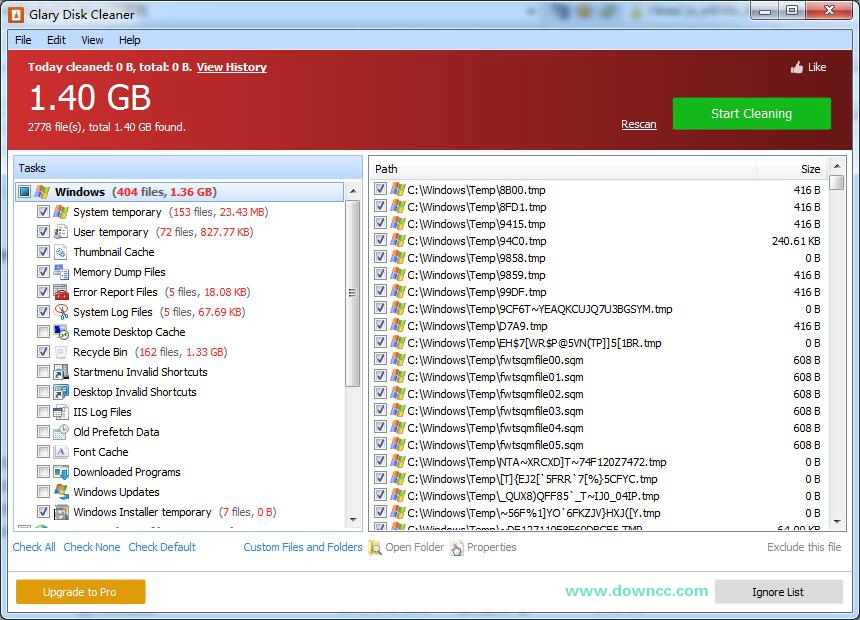Open View History
The image size is (860, 620).
tap(231, 67)
